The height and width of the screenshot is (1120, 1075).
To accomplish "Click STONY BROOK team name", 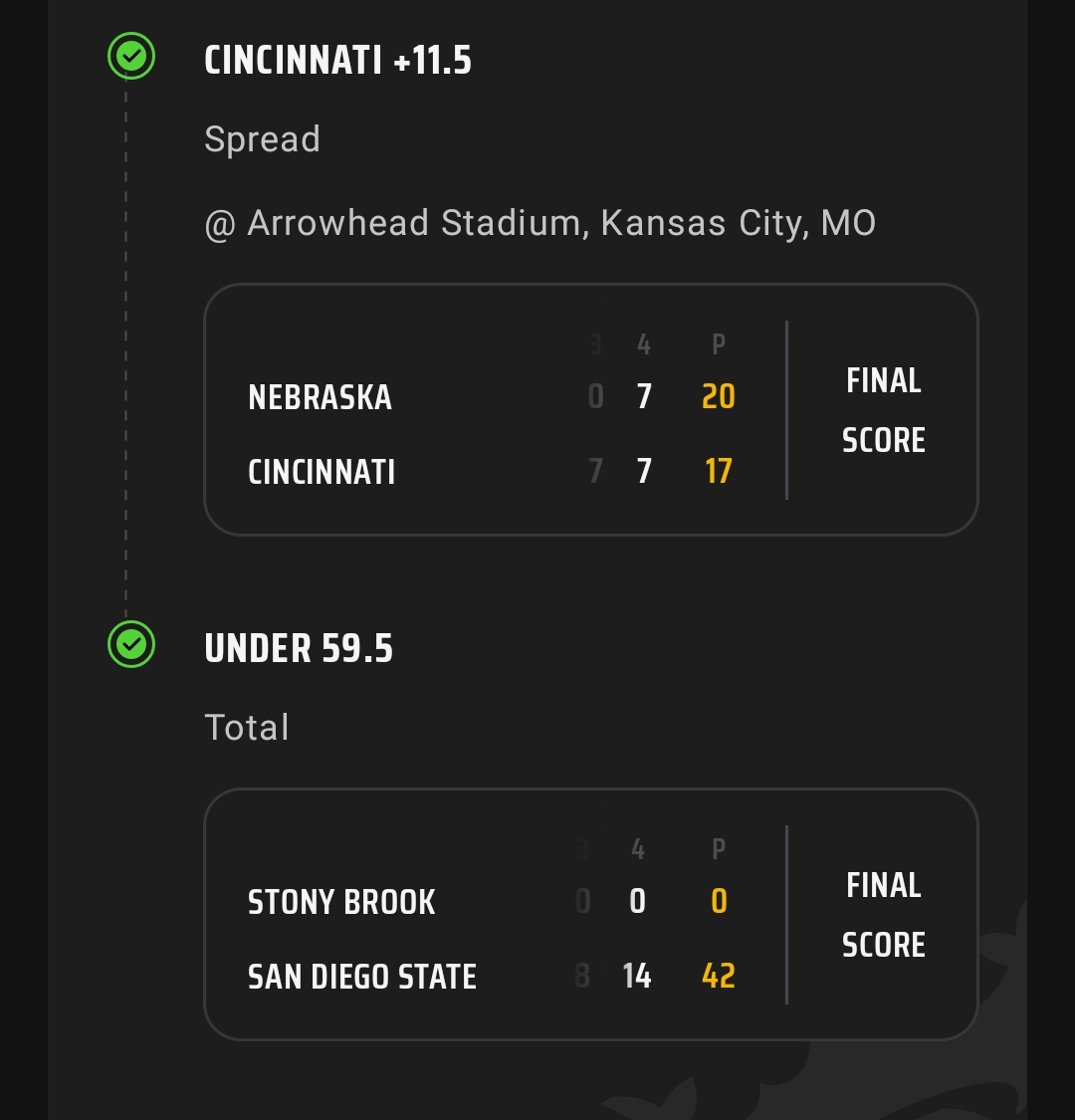I will pyautogui.click(x=341, y=902).
